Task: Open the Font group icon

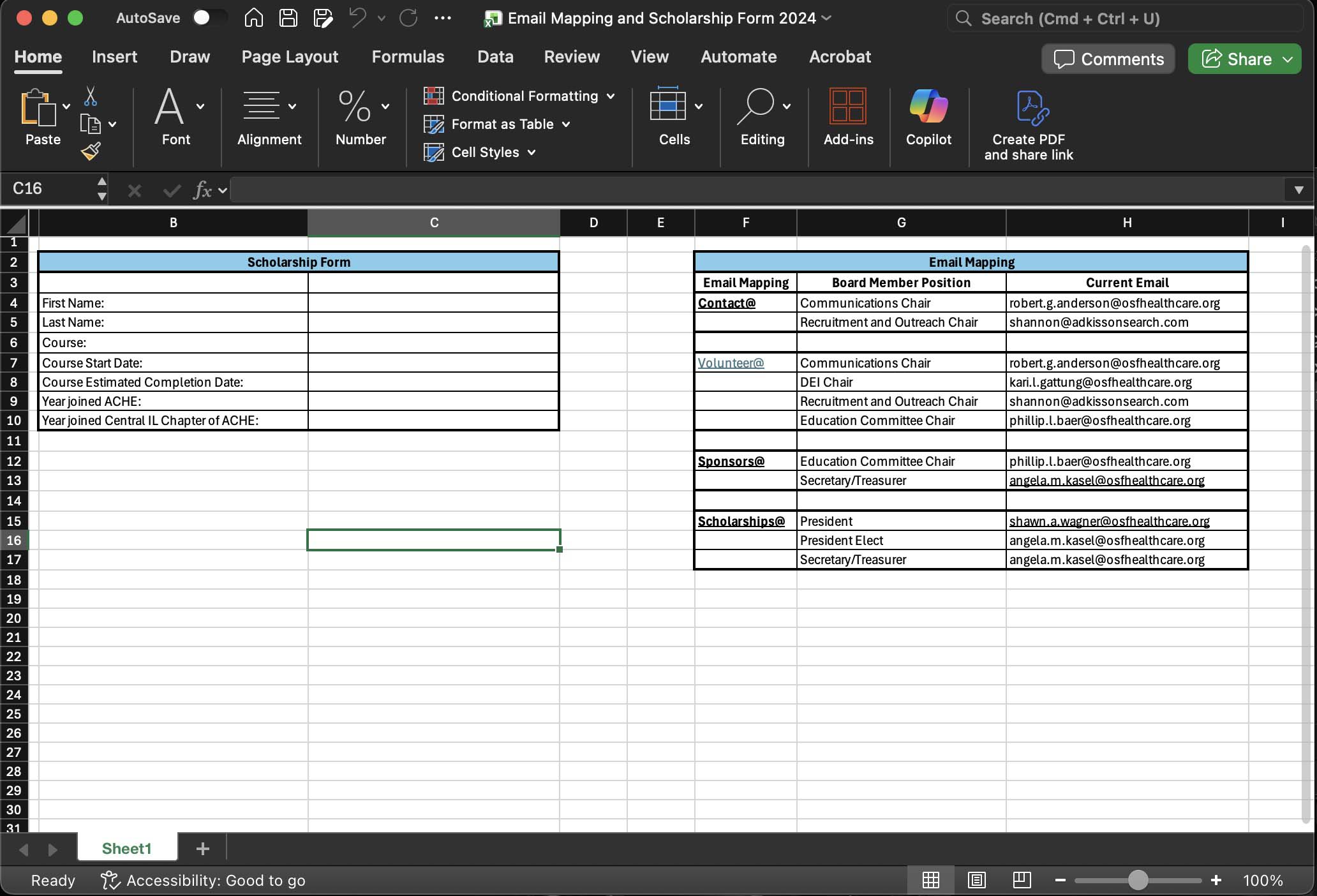Action: click(x=169, y=106)
